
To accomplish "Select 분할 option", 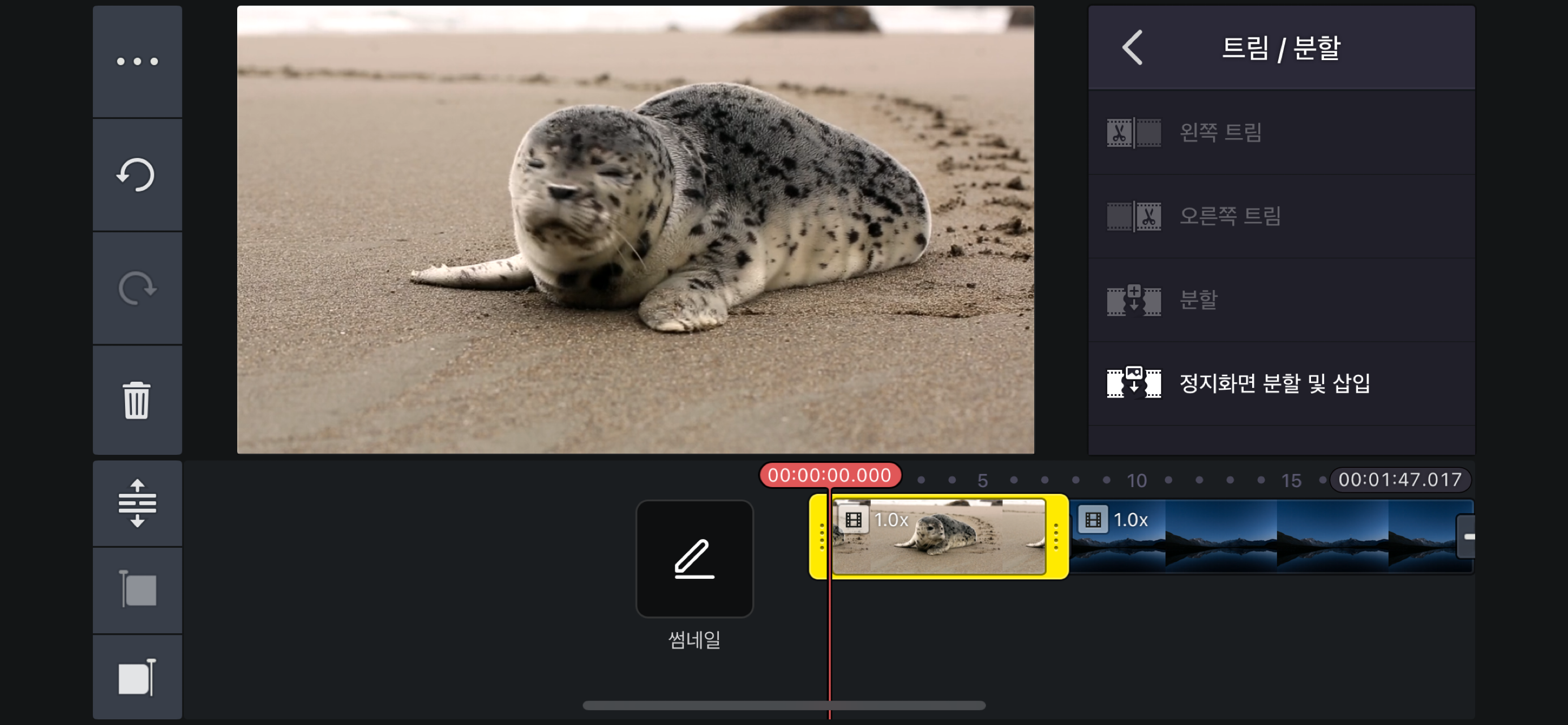I will coord(1282,299).
